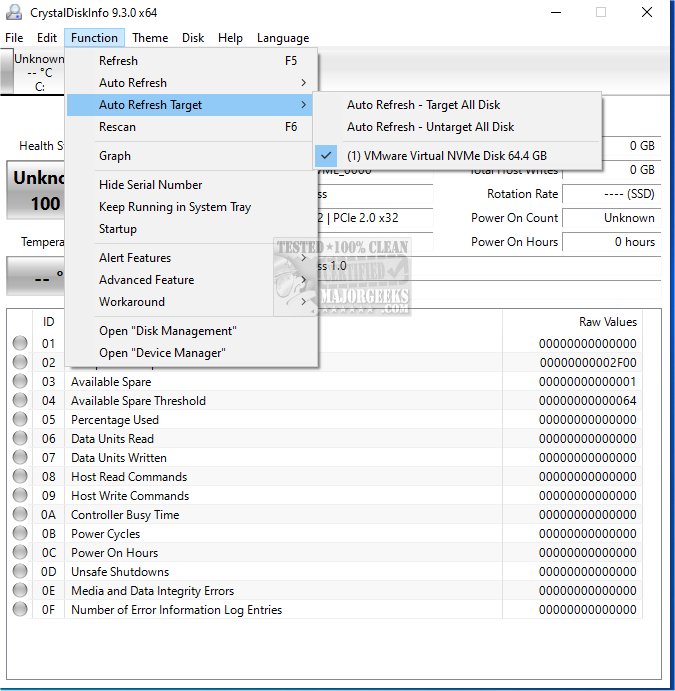Toggle Keep Running in System Tray
675x691 pixels.
(x=174, y=207)
